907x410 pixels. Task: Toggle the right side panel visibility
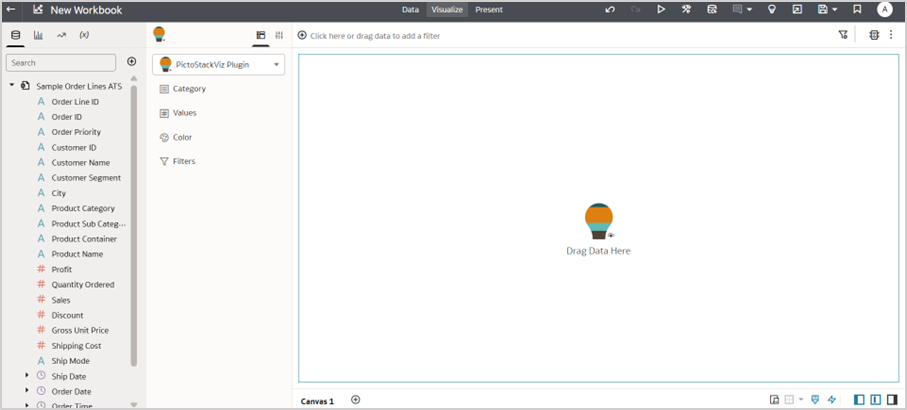click(x=892, y=400)
